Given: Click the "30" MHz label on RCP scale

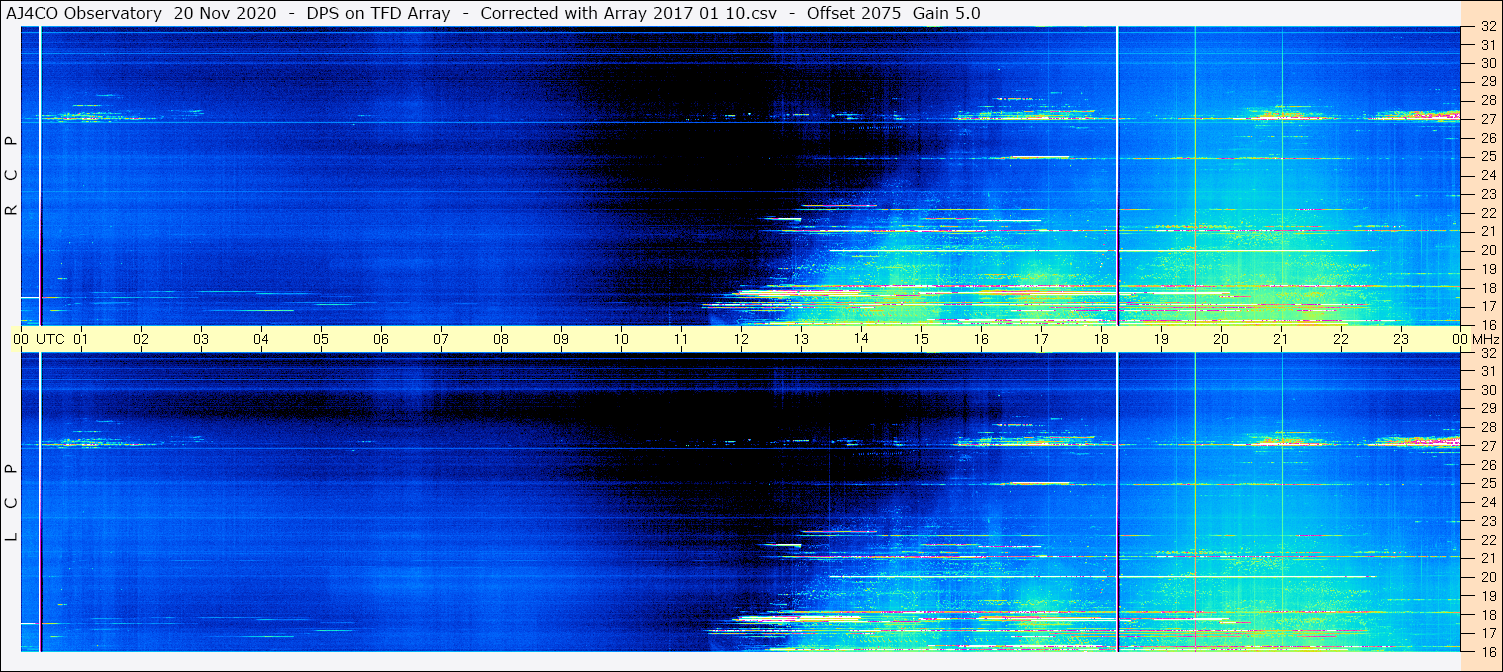Looking at the screenshot, I should pyautogui.click(x=1488, y=63).
